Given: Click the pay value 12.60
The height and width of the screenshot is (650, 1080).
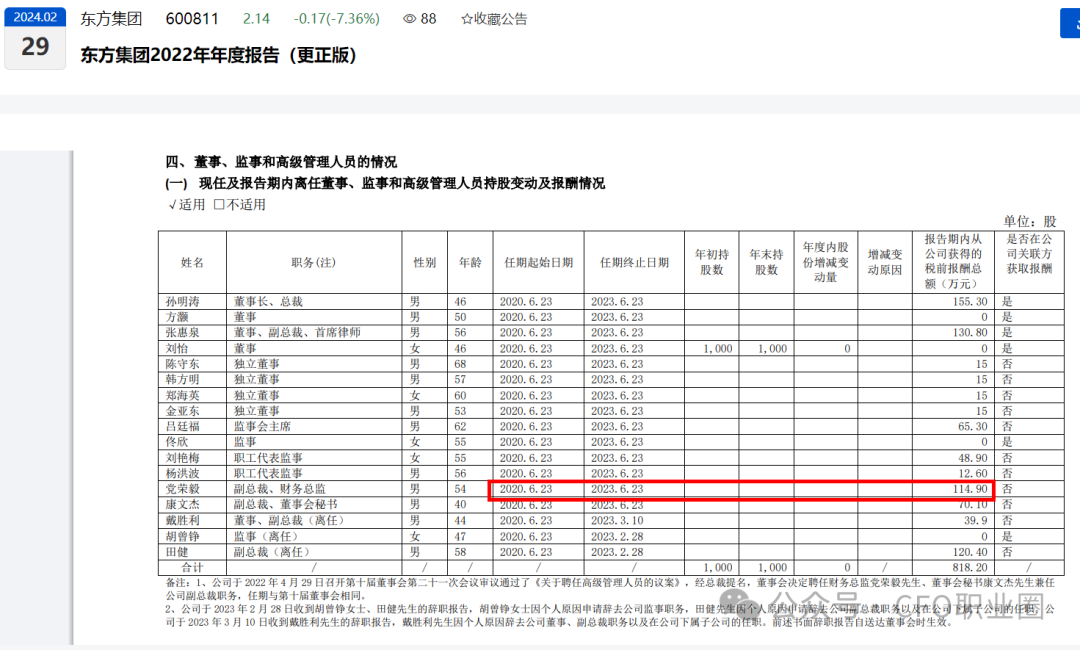Looking at the screenshot, I should tap(973, 474).
